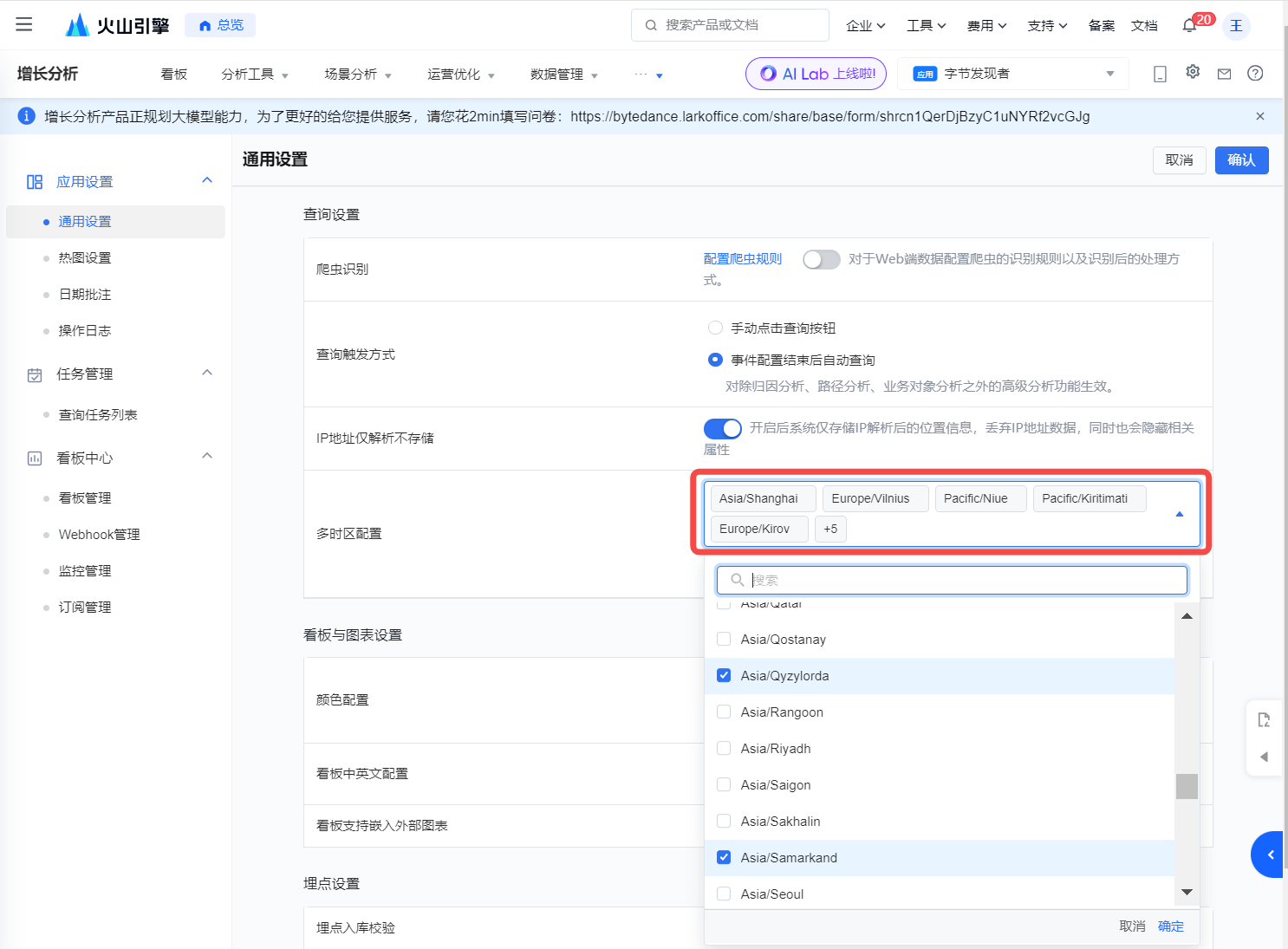Click the search magnifier in timezone dropdown
The image size is (1288, 949).
point(738,580)
